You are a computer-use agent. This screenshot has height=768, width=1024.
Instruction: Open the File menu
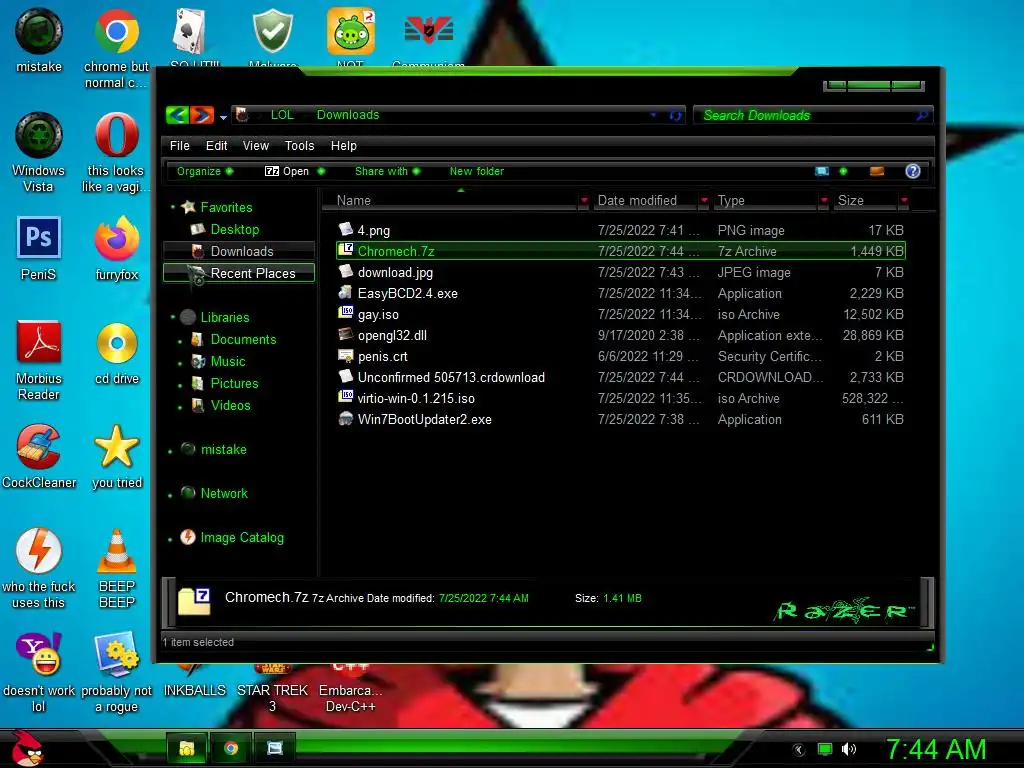tap(180, 146)
